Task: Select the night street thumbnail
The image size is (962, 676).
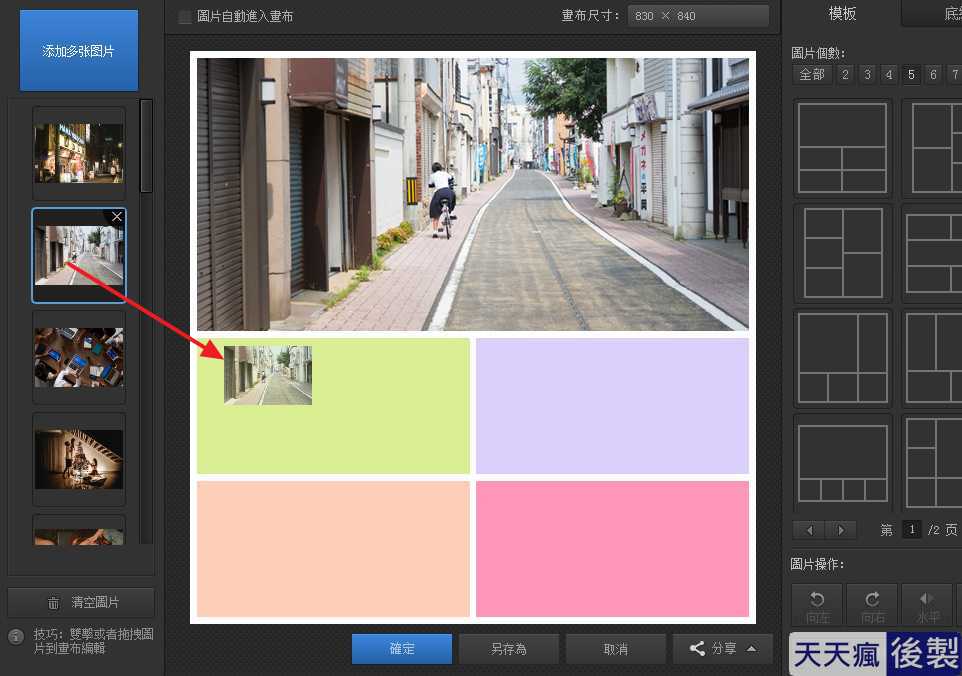Action: click(79, 153)
